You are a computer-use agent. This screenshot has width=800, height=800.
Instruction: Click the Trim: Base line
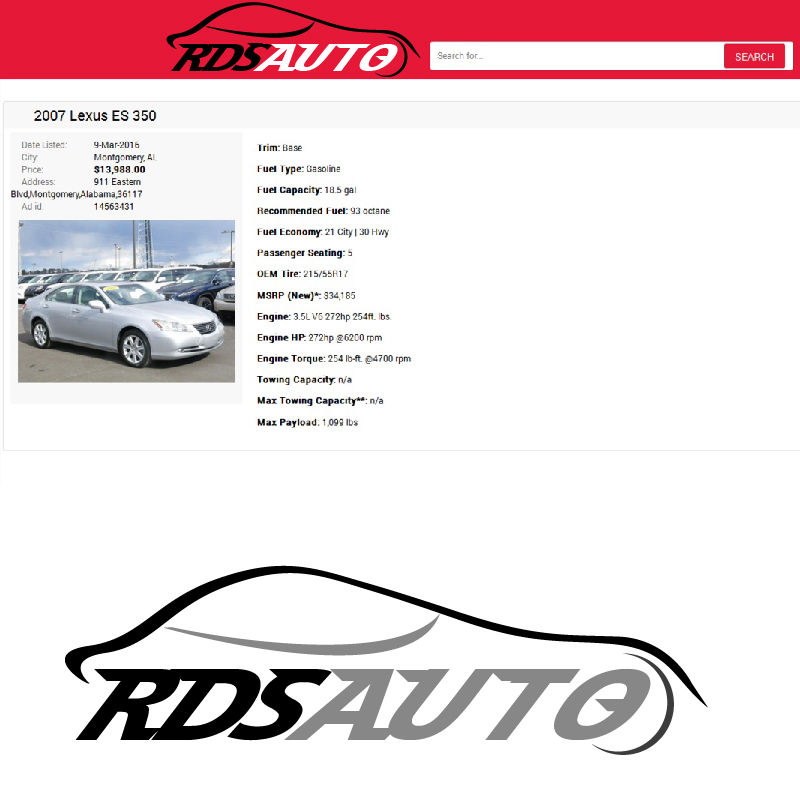click(280, 148)
